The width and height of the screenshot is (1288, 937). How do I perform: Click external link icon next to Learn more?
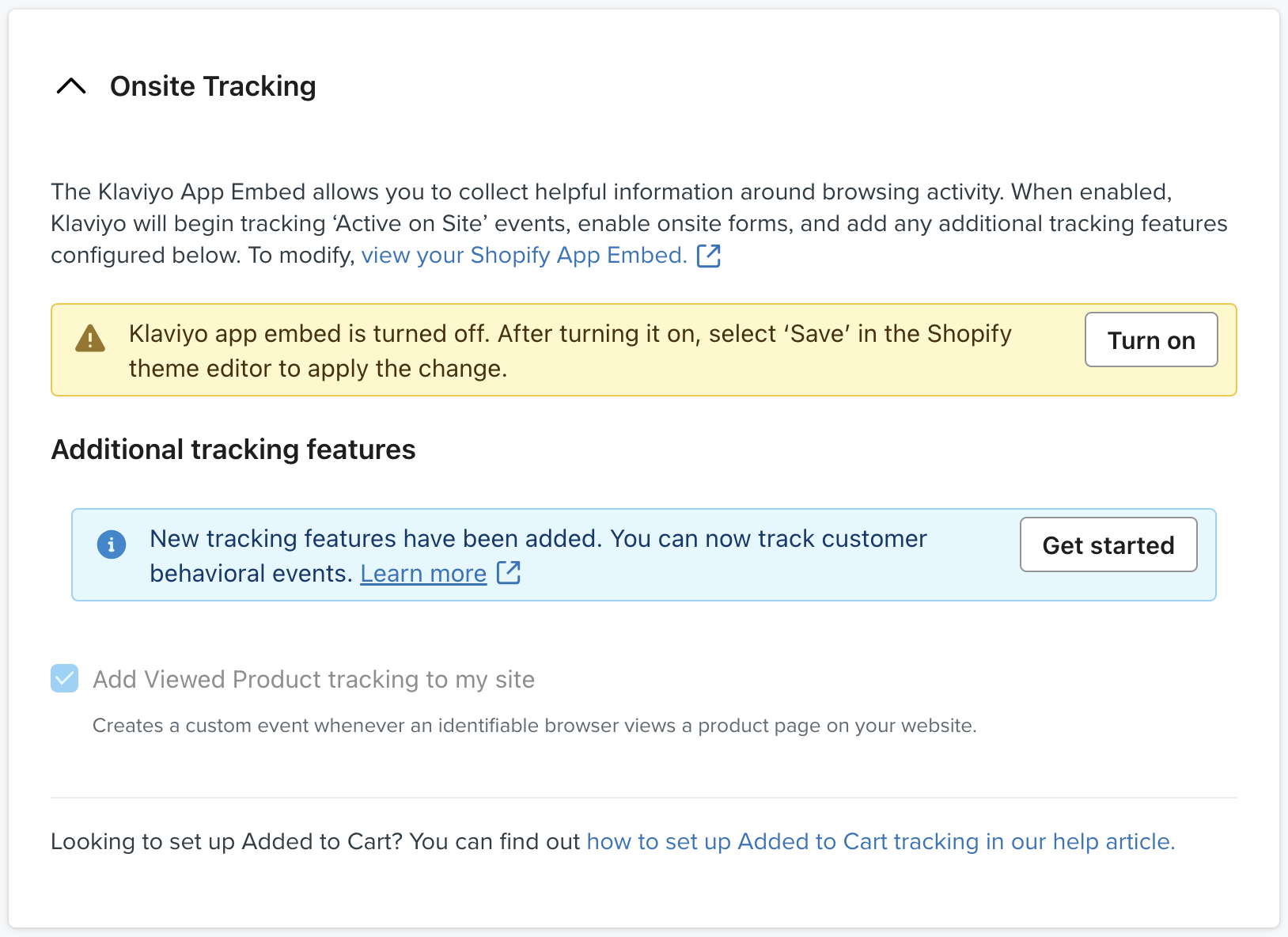508,572
